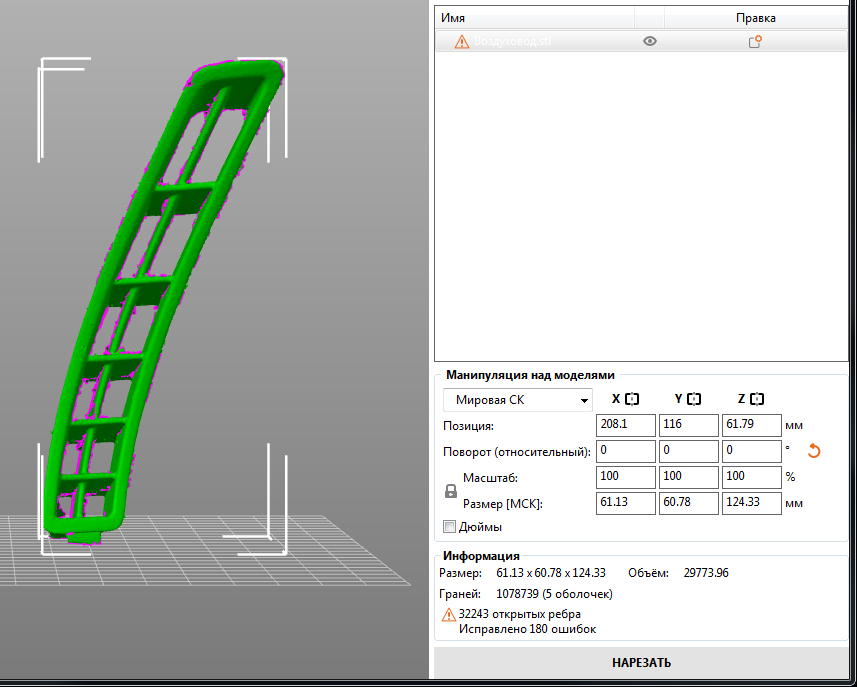Screen dimensions: 857x687
Task: Toggle visibility eye for Воздуховод.stl
Action: [x=649, y=41]
